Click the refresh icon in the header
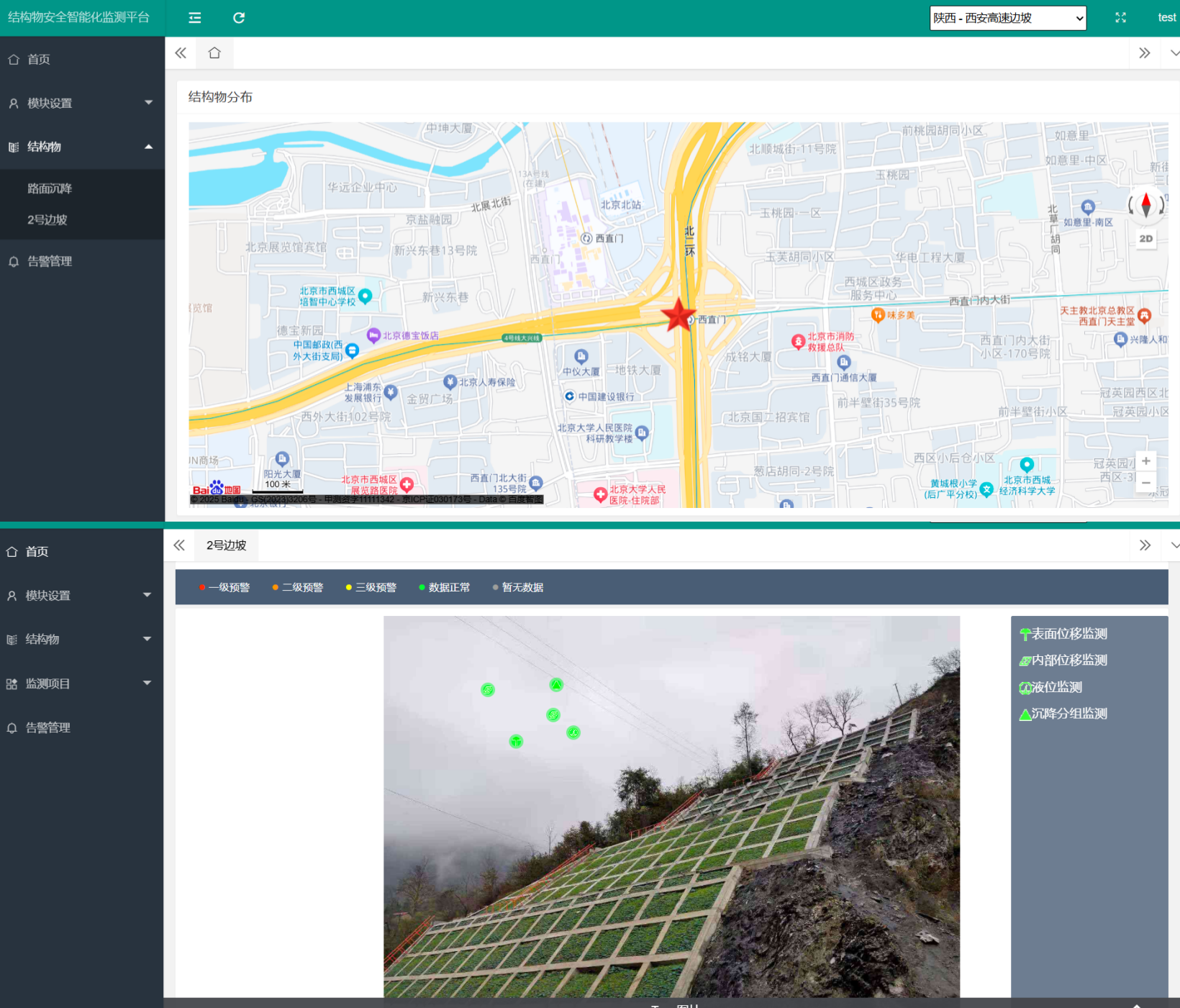 (x=239, y=18)
